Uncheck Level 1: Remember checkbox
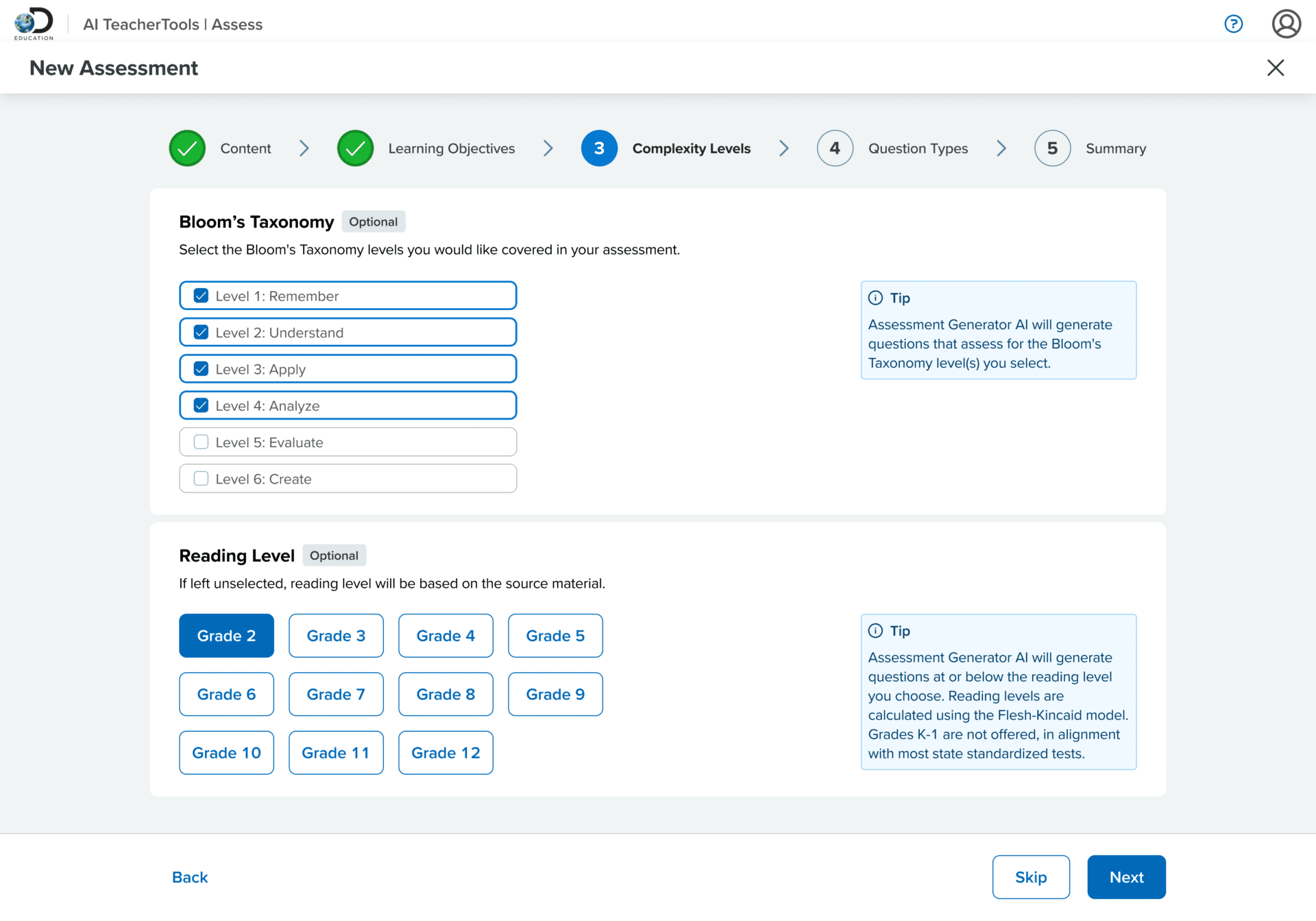Image resolution: width=1316 pixels, height=921 pixels. pos(201,296)
